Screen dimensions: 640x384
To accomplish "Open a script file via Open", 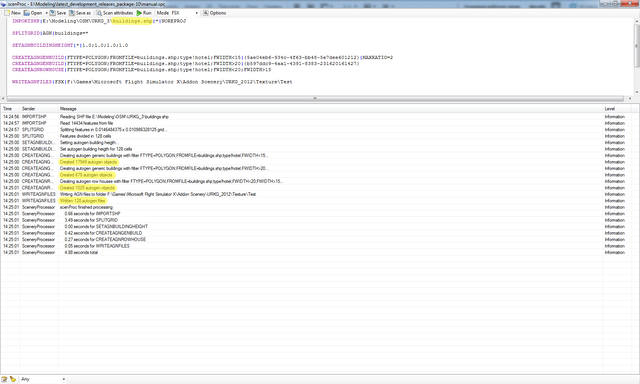I will 33,13.
